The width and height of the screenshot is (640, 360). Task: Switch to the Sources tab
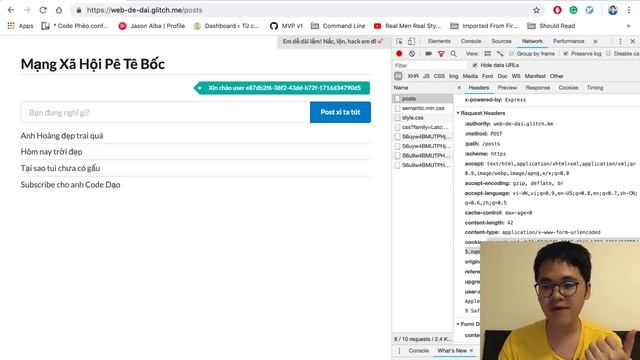point(501,41)
